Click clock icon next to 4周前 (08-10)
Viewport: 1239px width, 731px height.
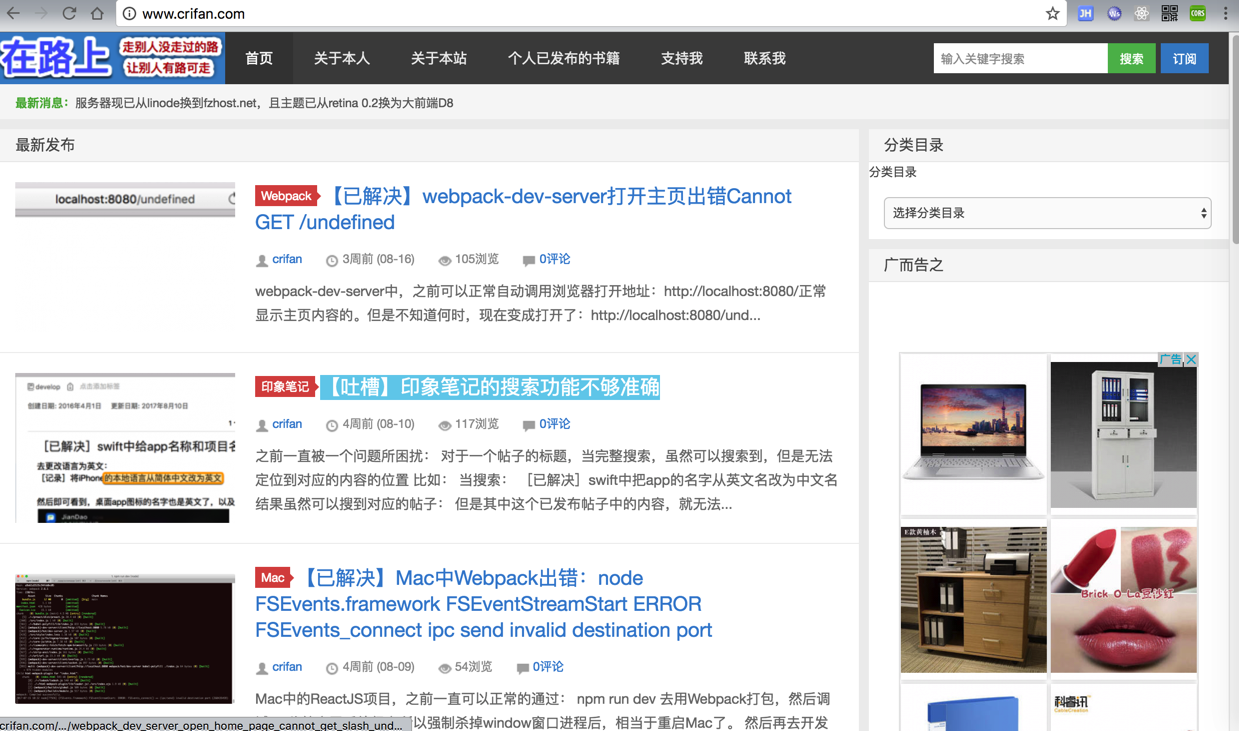click(x=332, y=425)
